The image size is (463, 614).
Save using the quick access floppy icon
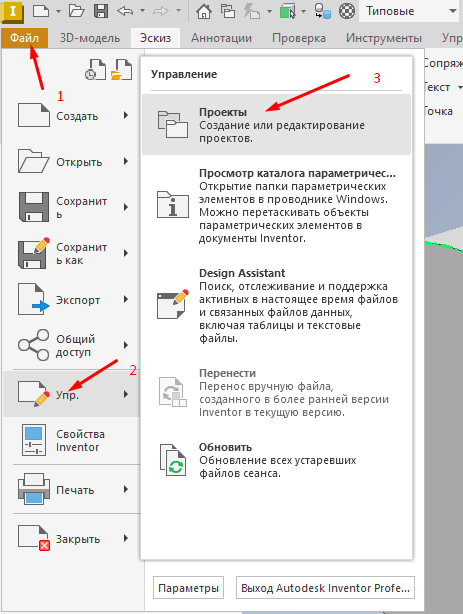pos(101,11)
